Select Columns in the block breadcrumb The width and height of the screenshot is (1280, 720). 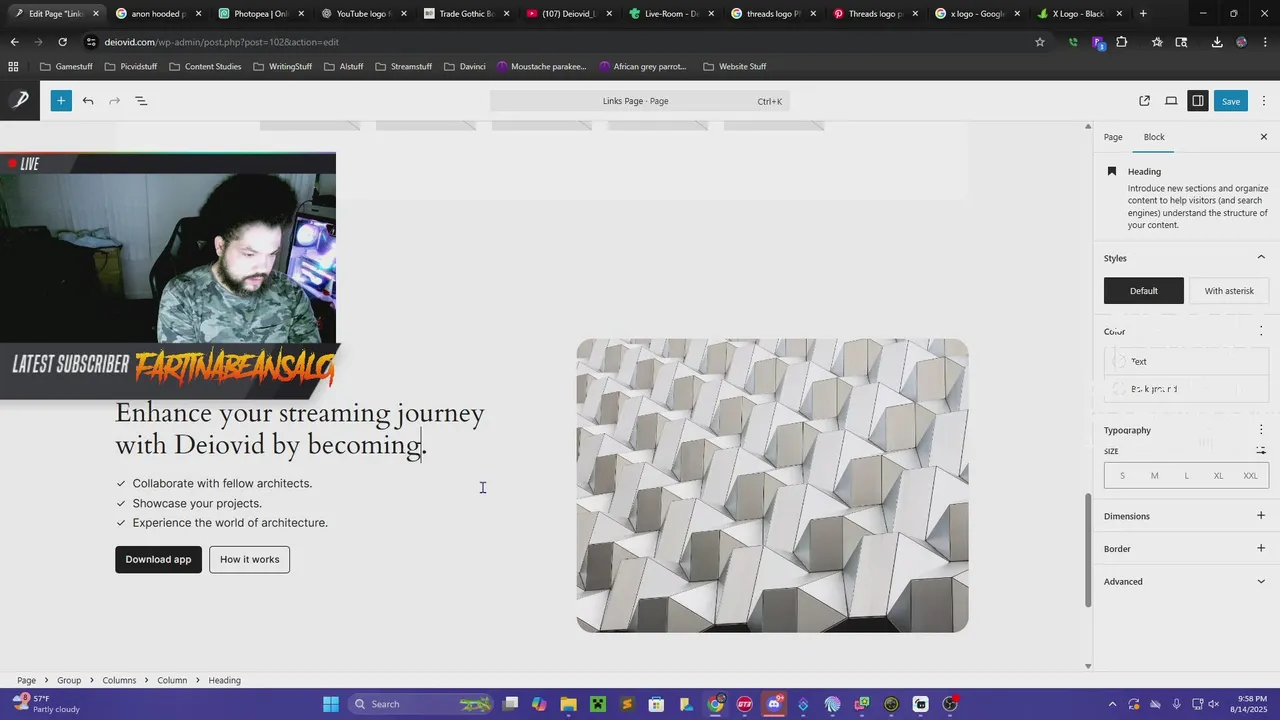(x=119, y=680)
